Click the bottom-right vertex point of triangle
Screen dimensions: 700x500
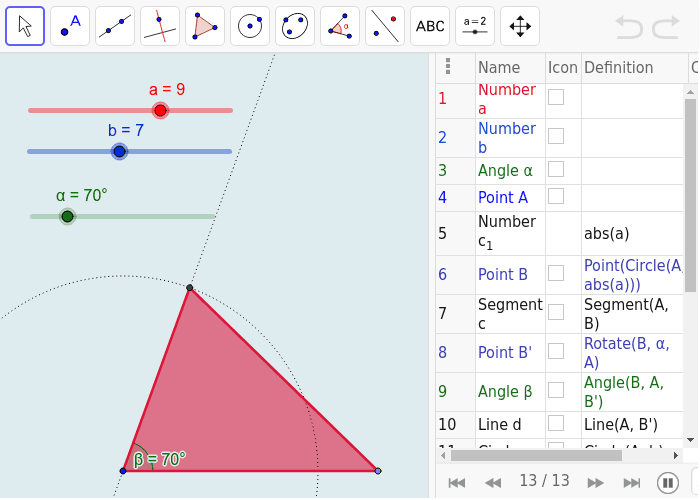point(378,471)
